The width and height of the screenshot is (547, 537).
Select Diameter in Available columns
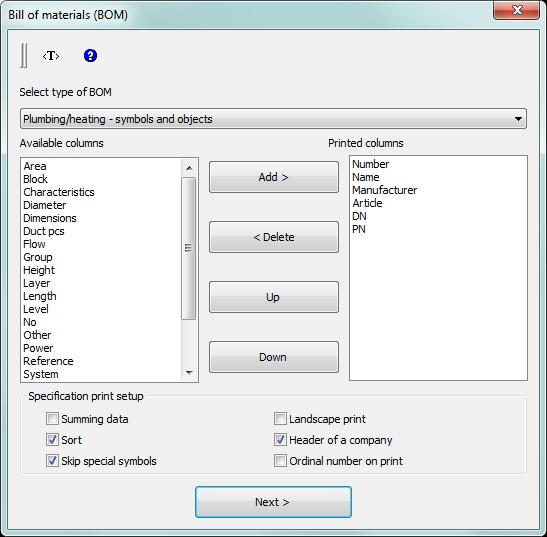(x=45, y=205)
